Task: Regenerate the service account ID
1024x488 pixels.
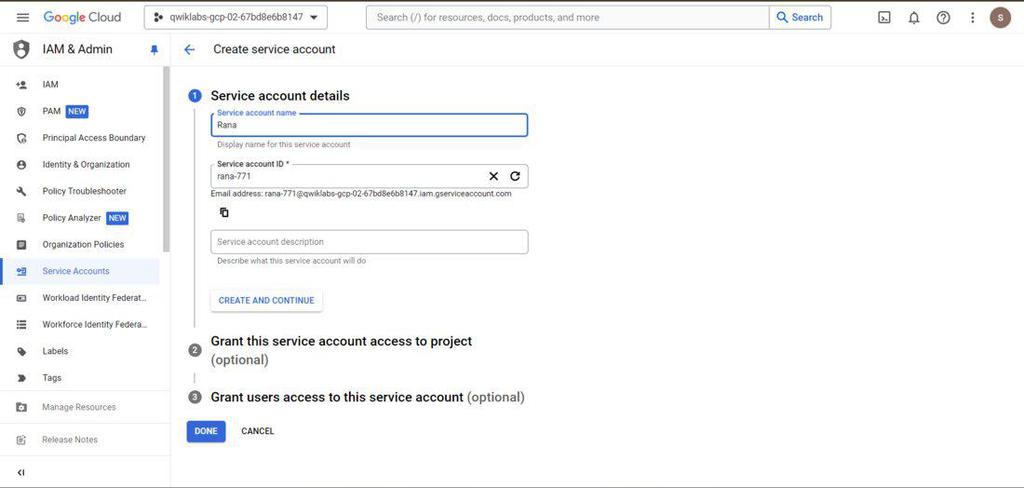Action: 515,176
